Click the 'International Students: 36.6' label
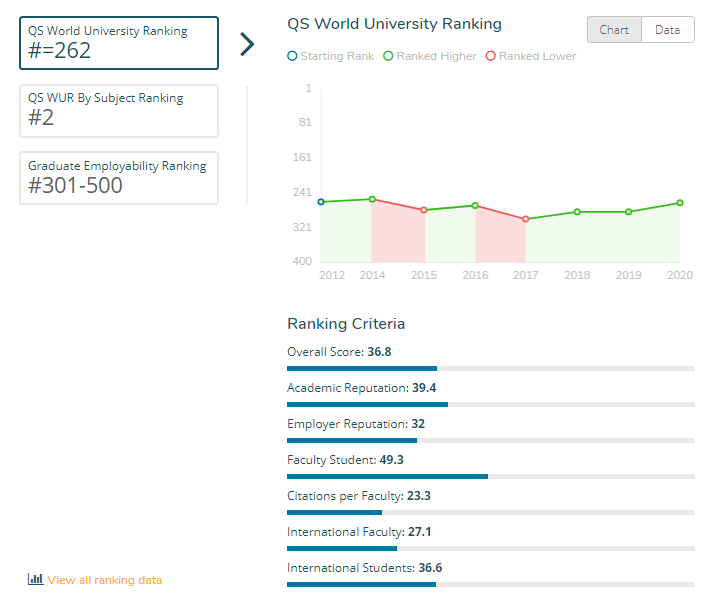The width and height of the screenshot is (717, 605). click(364, 568)
